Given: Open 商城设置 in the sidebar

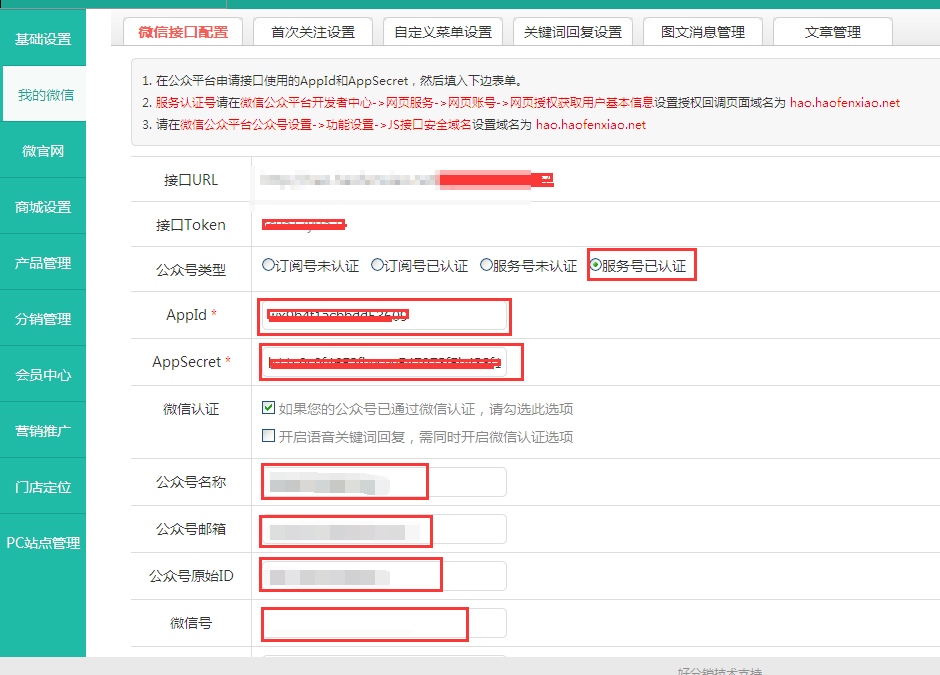Looking at the screenshot, I should click(43, 207).
